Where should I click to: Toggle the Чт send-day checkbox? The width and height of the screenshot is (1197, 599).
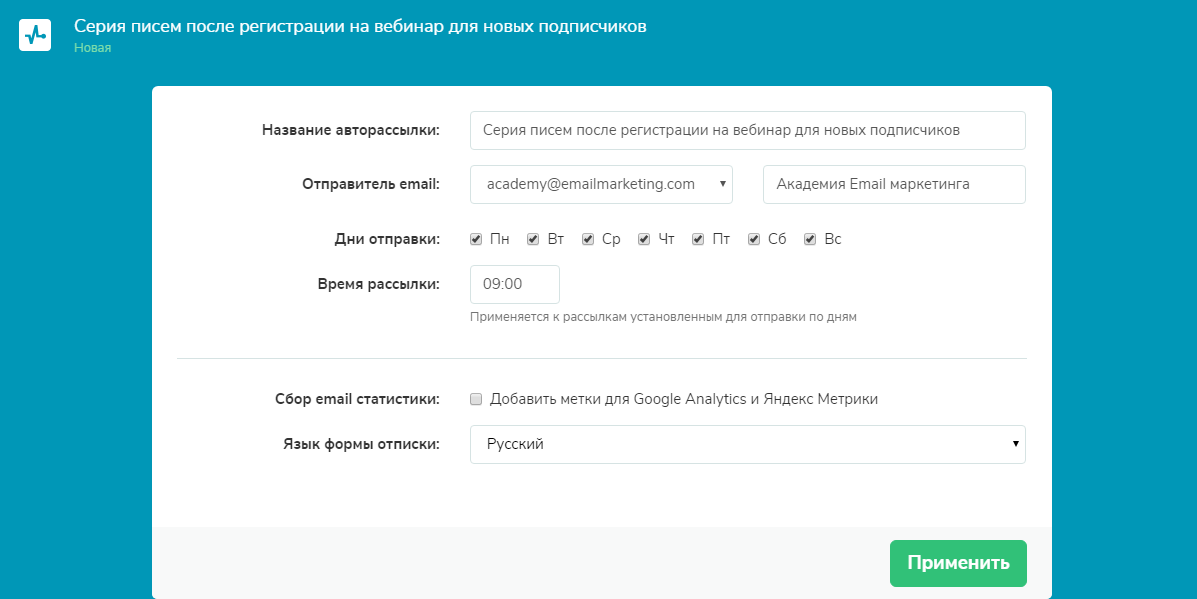tap(644, 240)
